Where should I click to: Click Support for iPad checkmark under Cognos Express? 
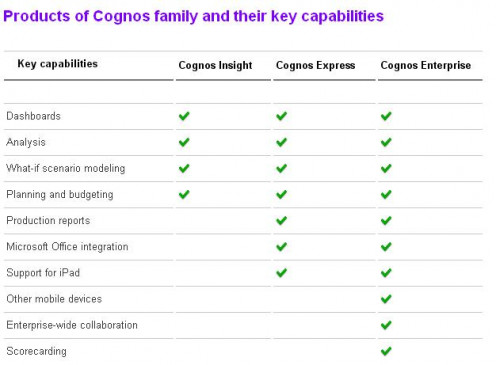point(281,273)
